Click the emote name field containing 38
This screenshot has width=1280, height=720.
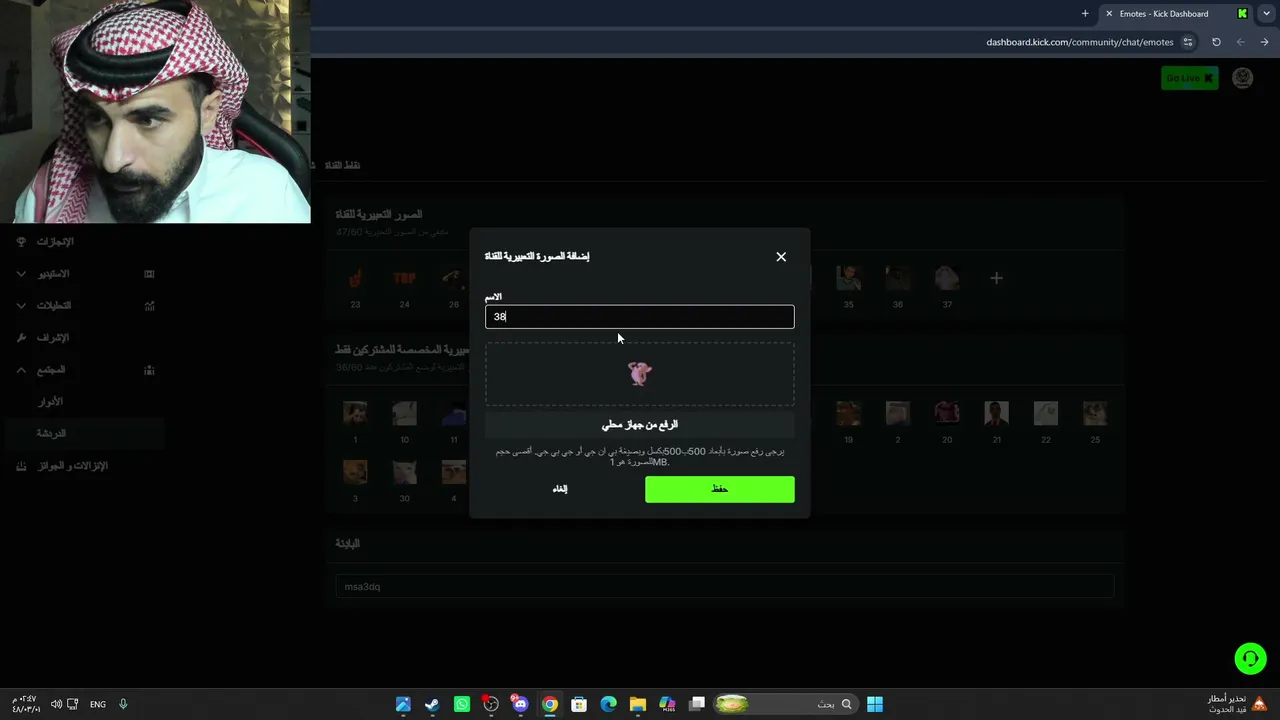click(640, 317)
